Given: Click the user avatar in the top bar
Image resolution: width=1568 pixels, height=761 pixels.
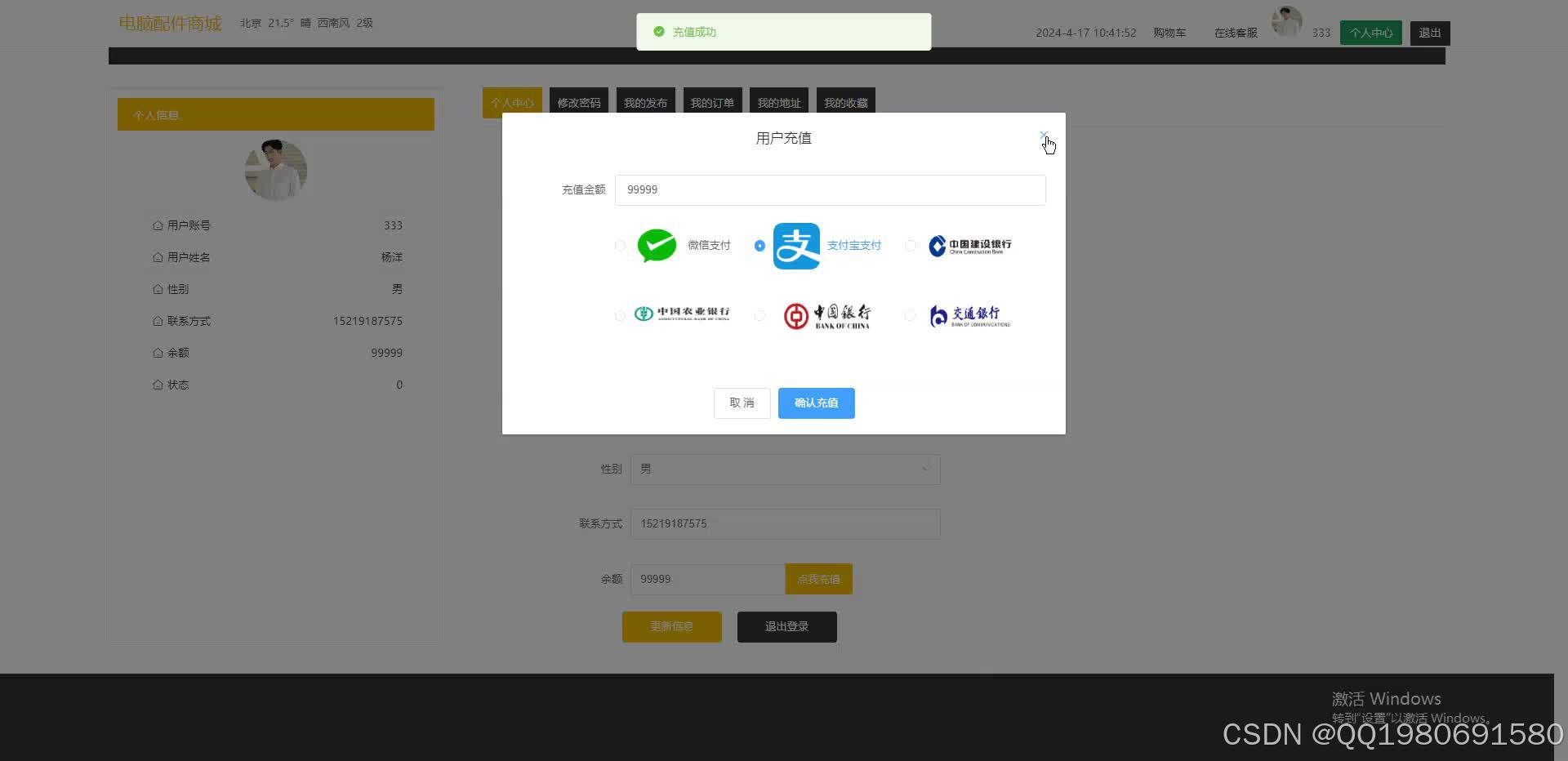Looking at the screenshot, I should [x=1286, y=22].
